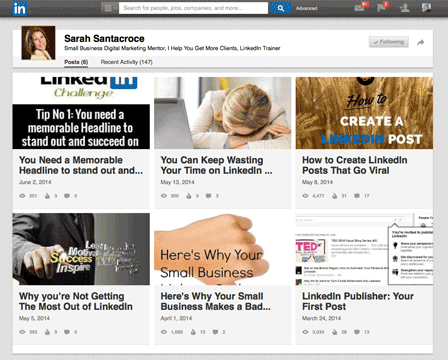
Task: Open the messages envelope icon
Action: (x=360, y=7)
